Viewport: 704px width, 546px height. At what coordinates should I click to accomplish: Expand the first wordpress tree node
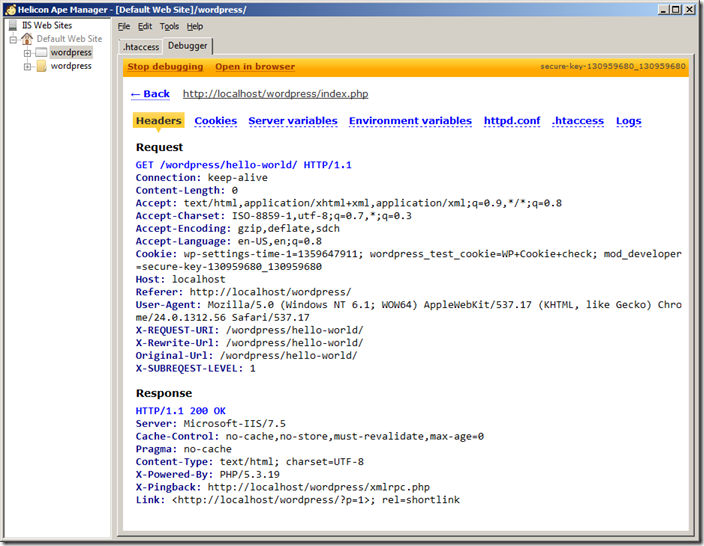(x=27, y=52)
